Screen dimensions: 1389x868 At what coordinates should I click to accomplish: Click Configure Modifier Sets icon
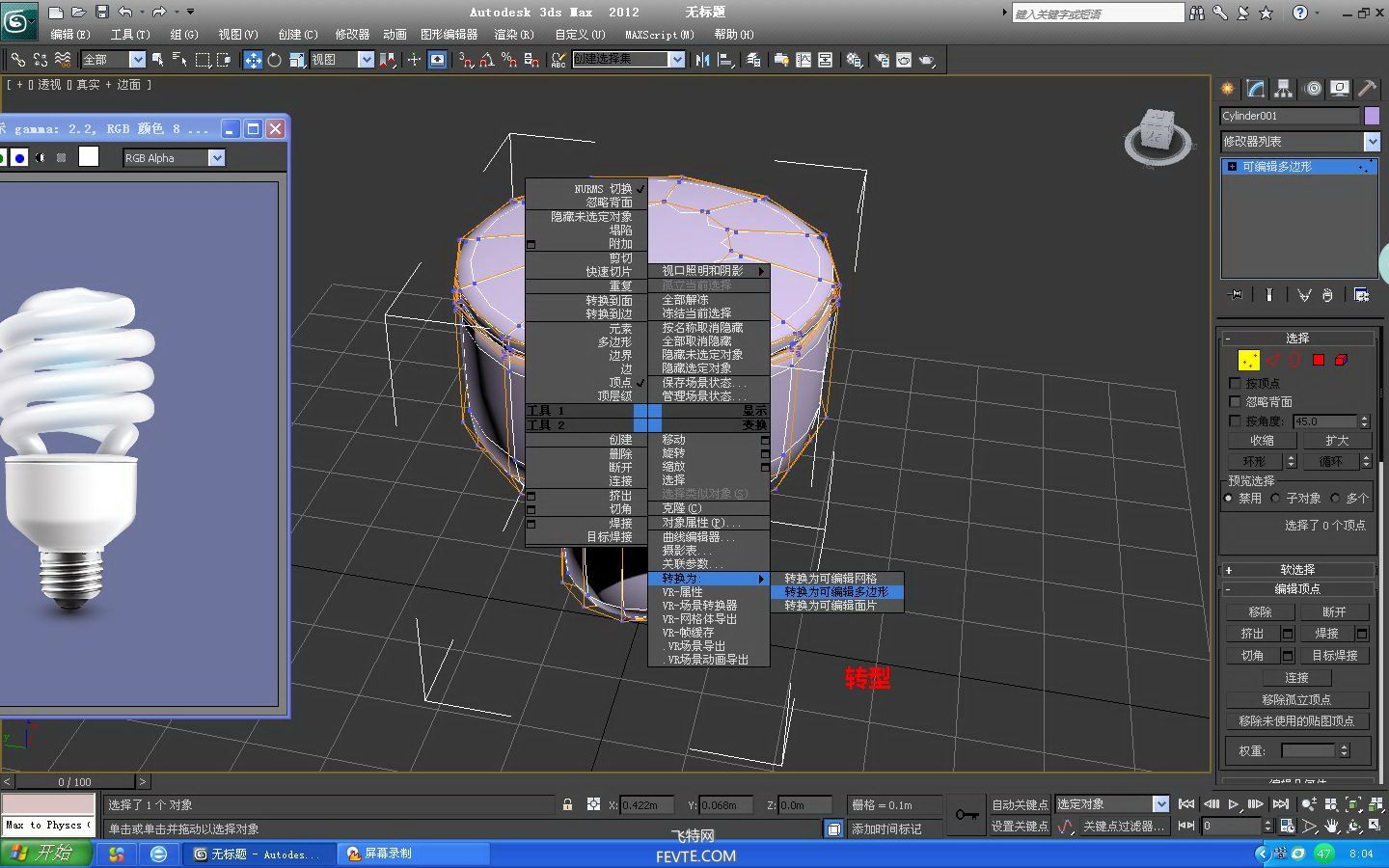click(1362, 295)
